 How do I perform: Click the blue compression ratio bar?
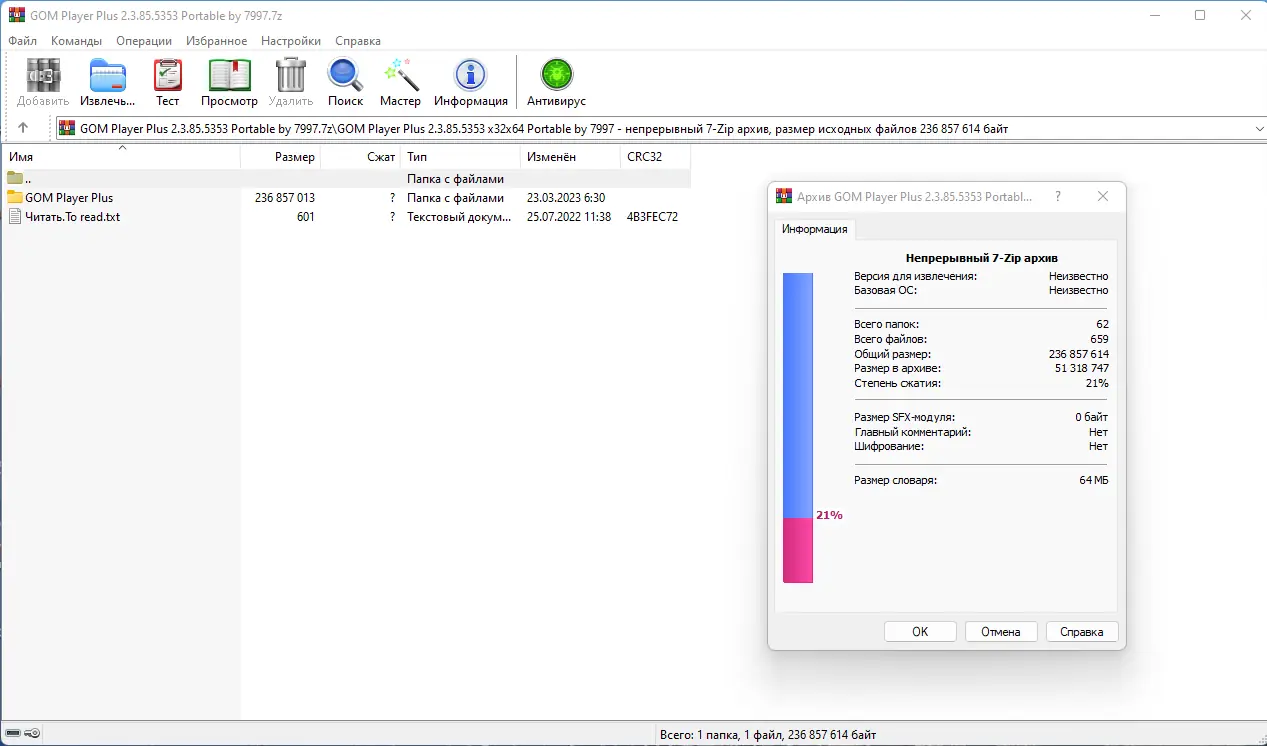tap(798, 395)
